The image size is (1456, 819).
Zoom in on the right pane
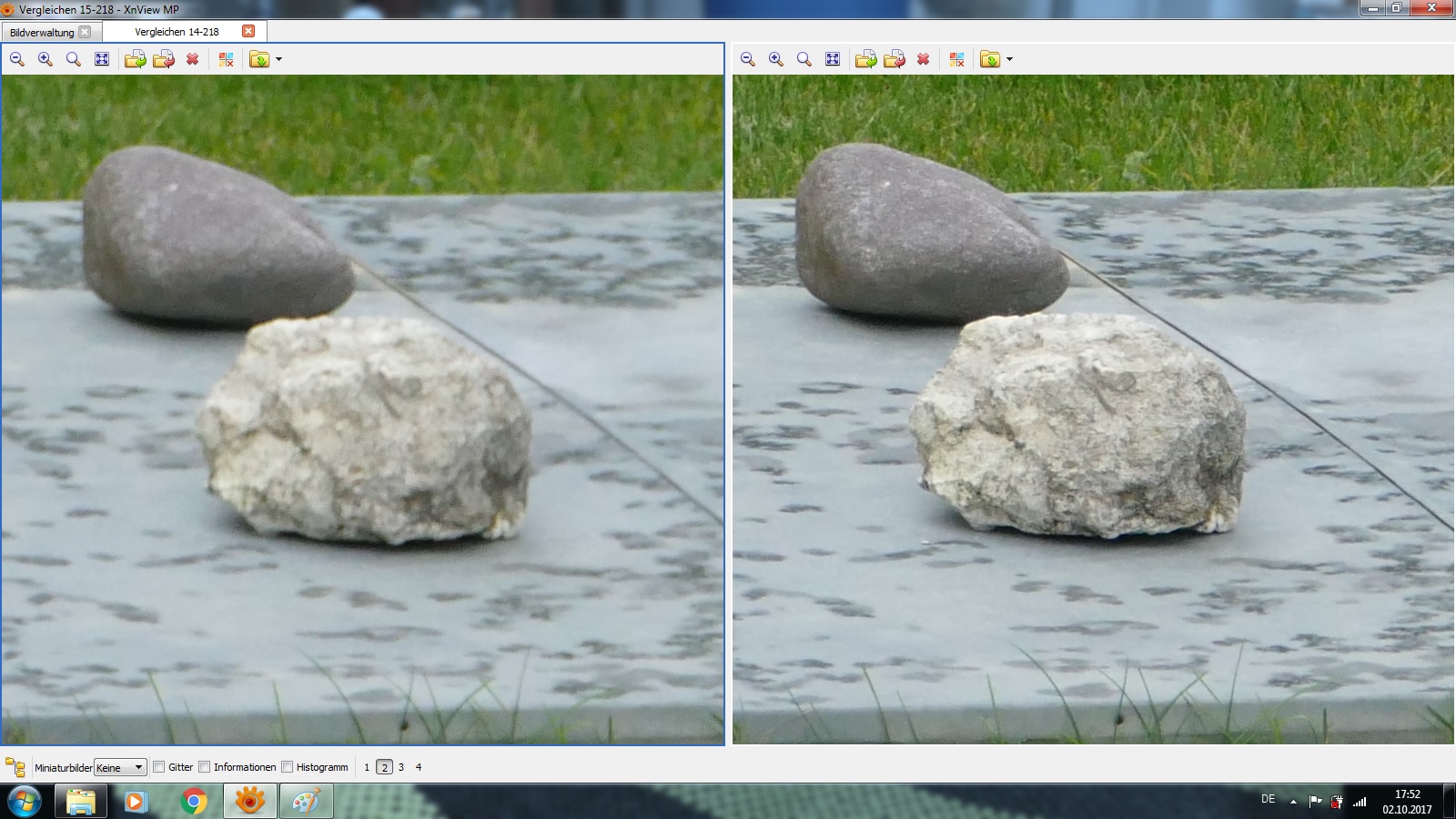coord(776,59)
